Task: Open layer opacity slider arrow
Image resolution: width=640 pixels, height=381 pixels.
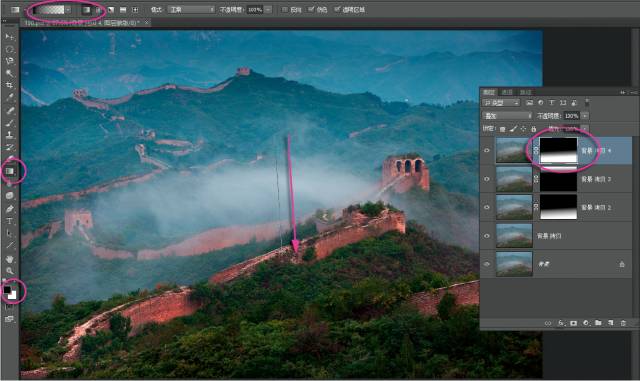Action: click(x=585, y=116)
